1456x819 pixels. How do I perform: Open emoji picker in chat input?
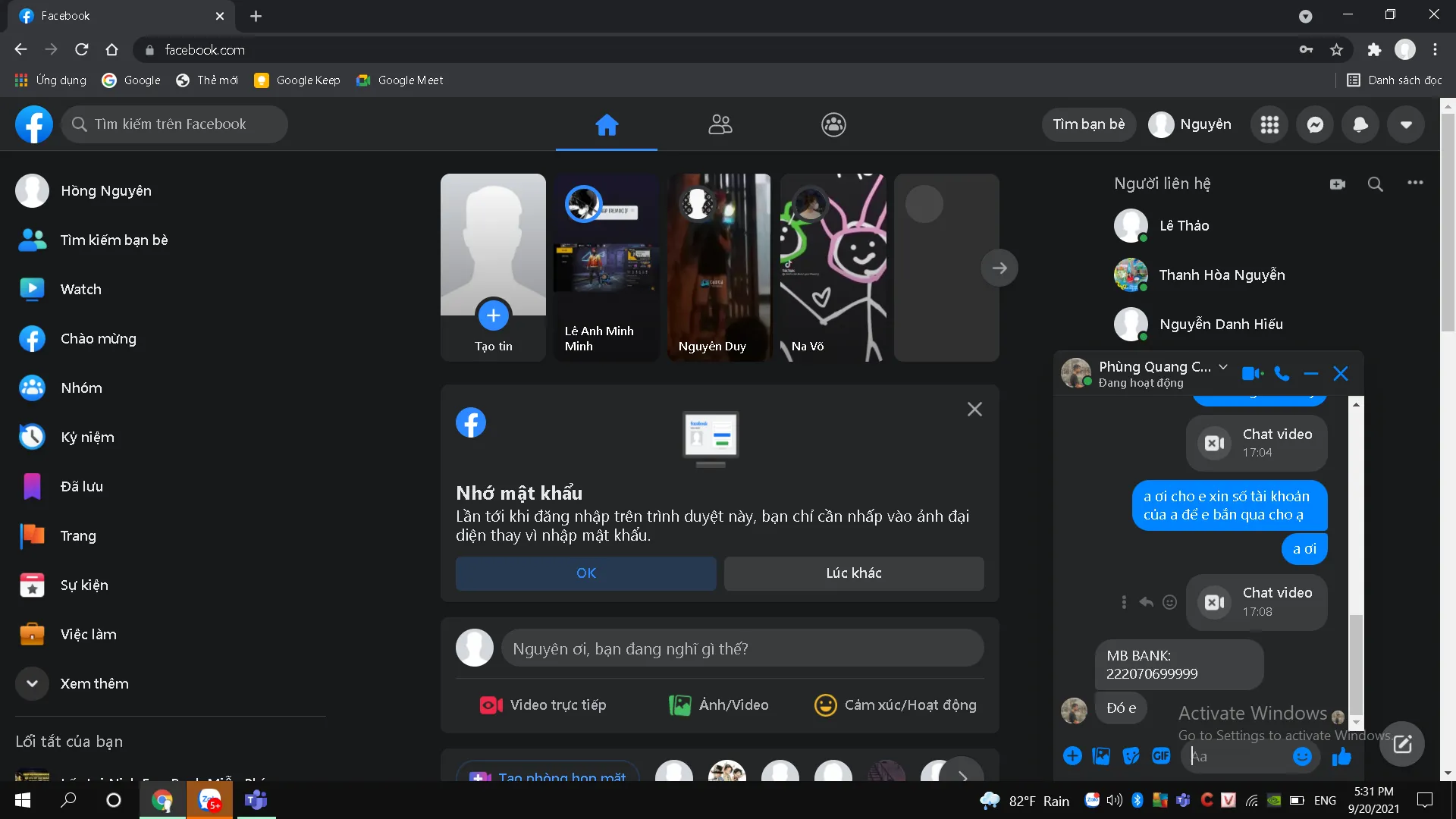click(x=1302, y=756)
